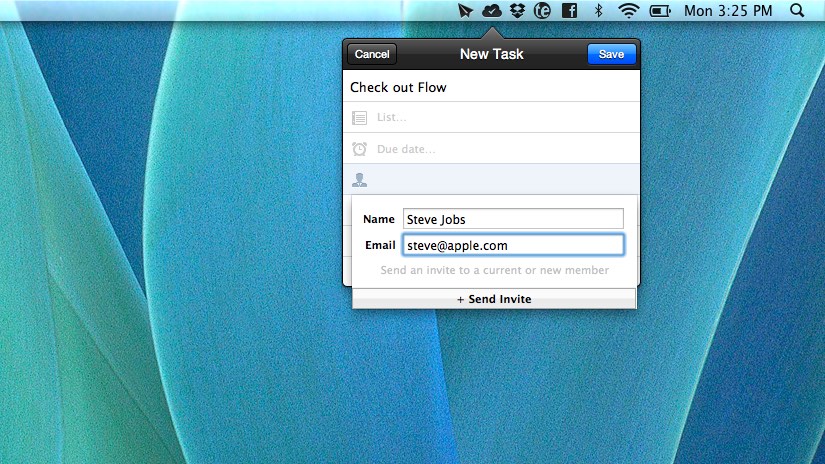825x464 pixels.
Task: Click the arrow cursor menu bar icon
Action: pos(465,11)
